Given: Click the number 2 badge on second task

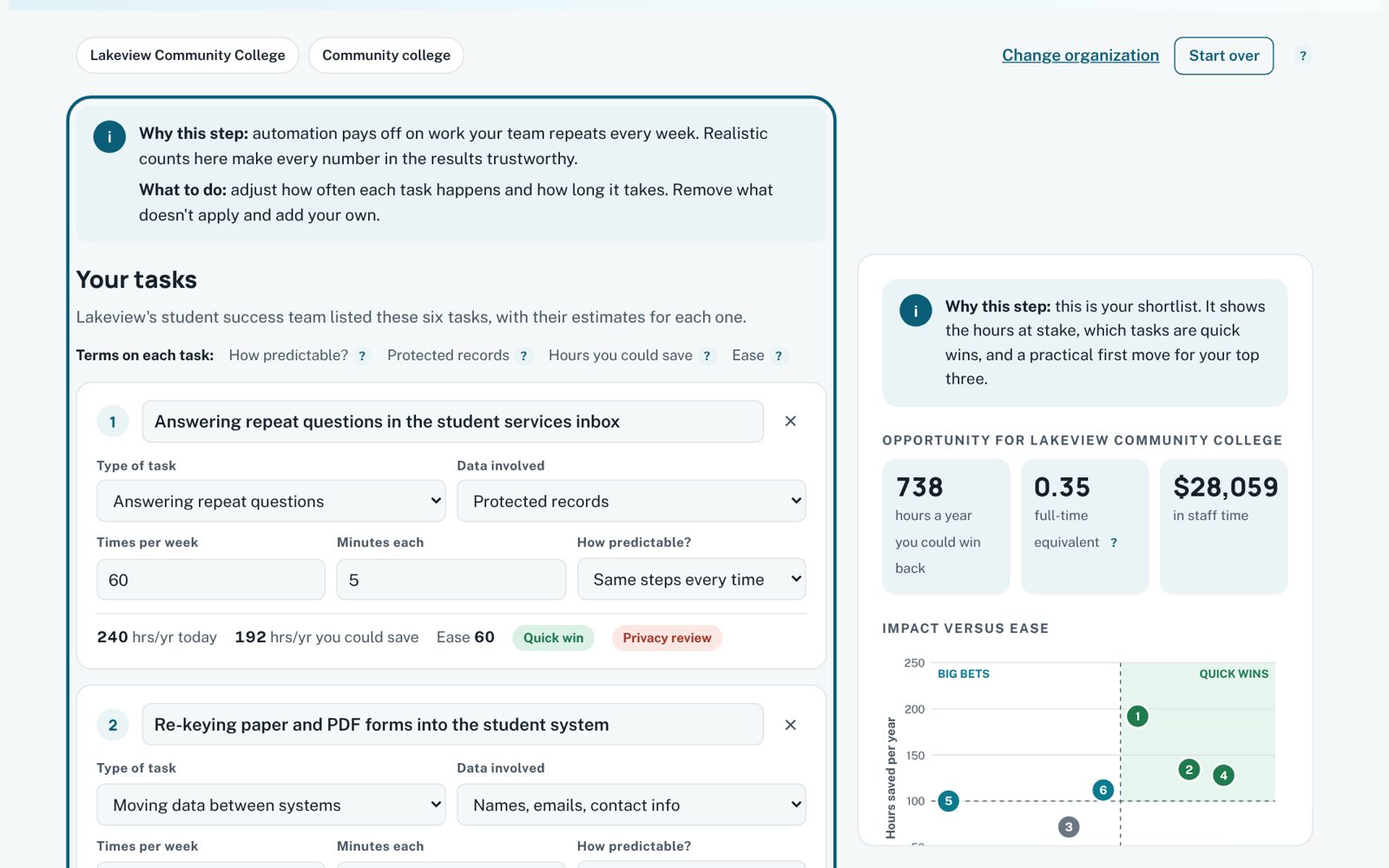Looking at the screenshot, I should [x=113, y=726].
